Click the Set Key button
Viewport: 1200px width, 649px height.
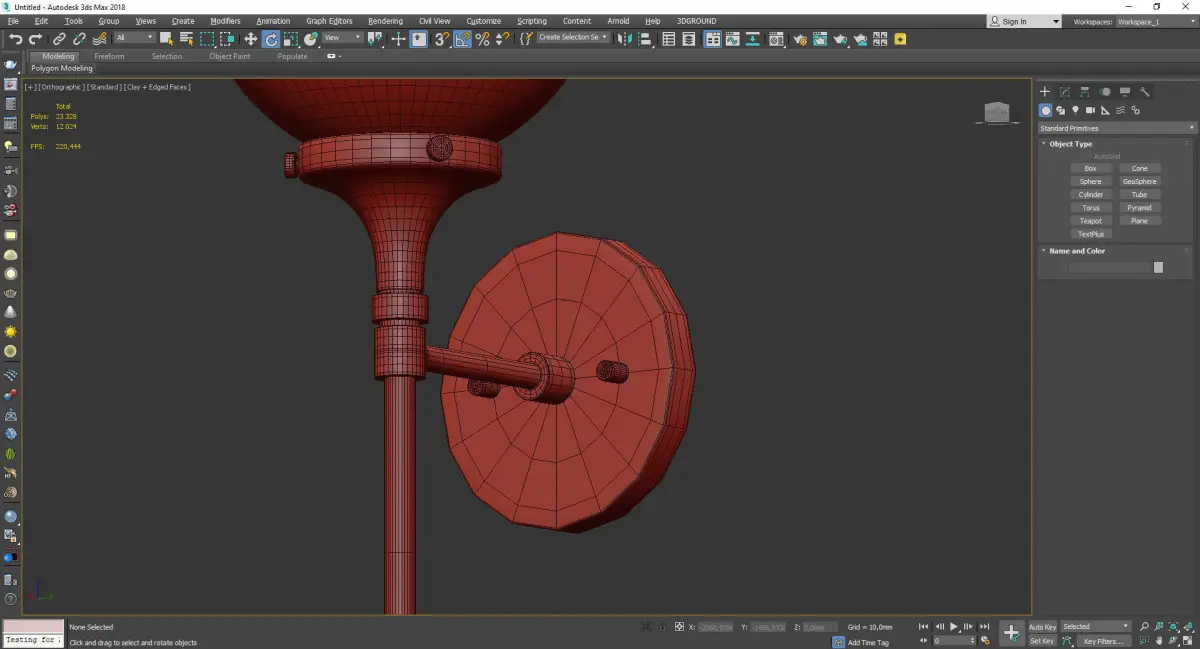1042,641
